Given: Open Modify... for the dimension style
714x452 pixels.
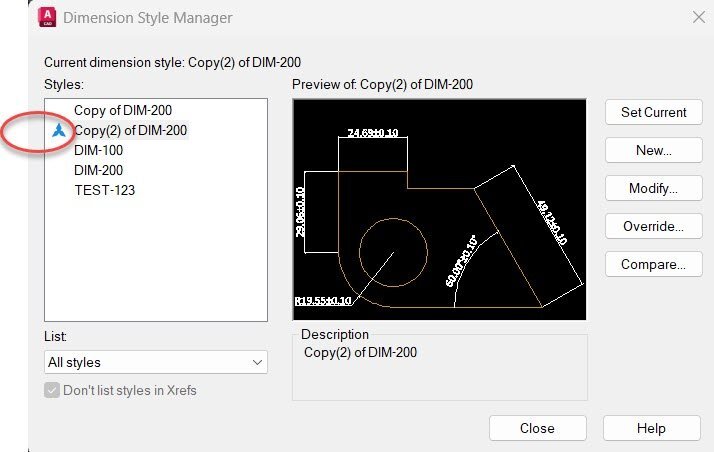Looking at the screenshot, I should coord(653,188).
